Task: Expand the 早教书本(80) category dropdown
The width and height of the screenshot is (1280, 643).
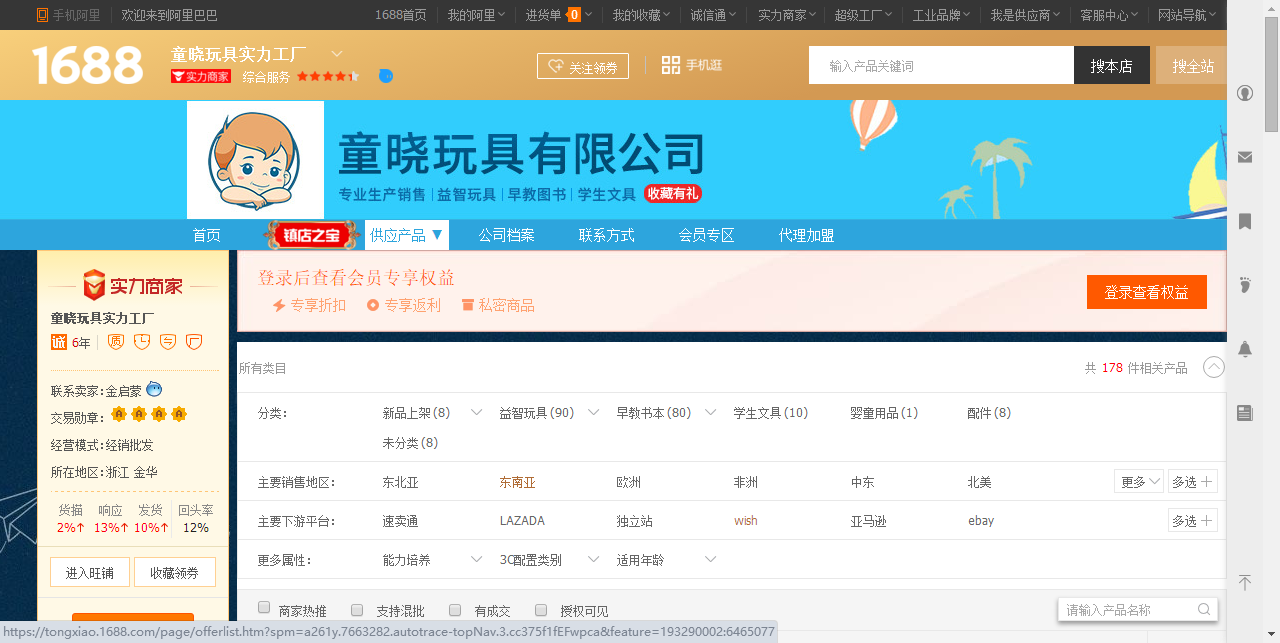Action: 711,412
